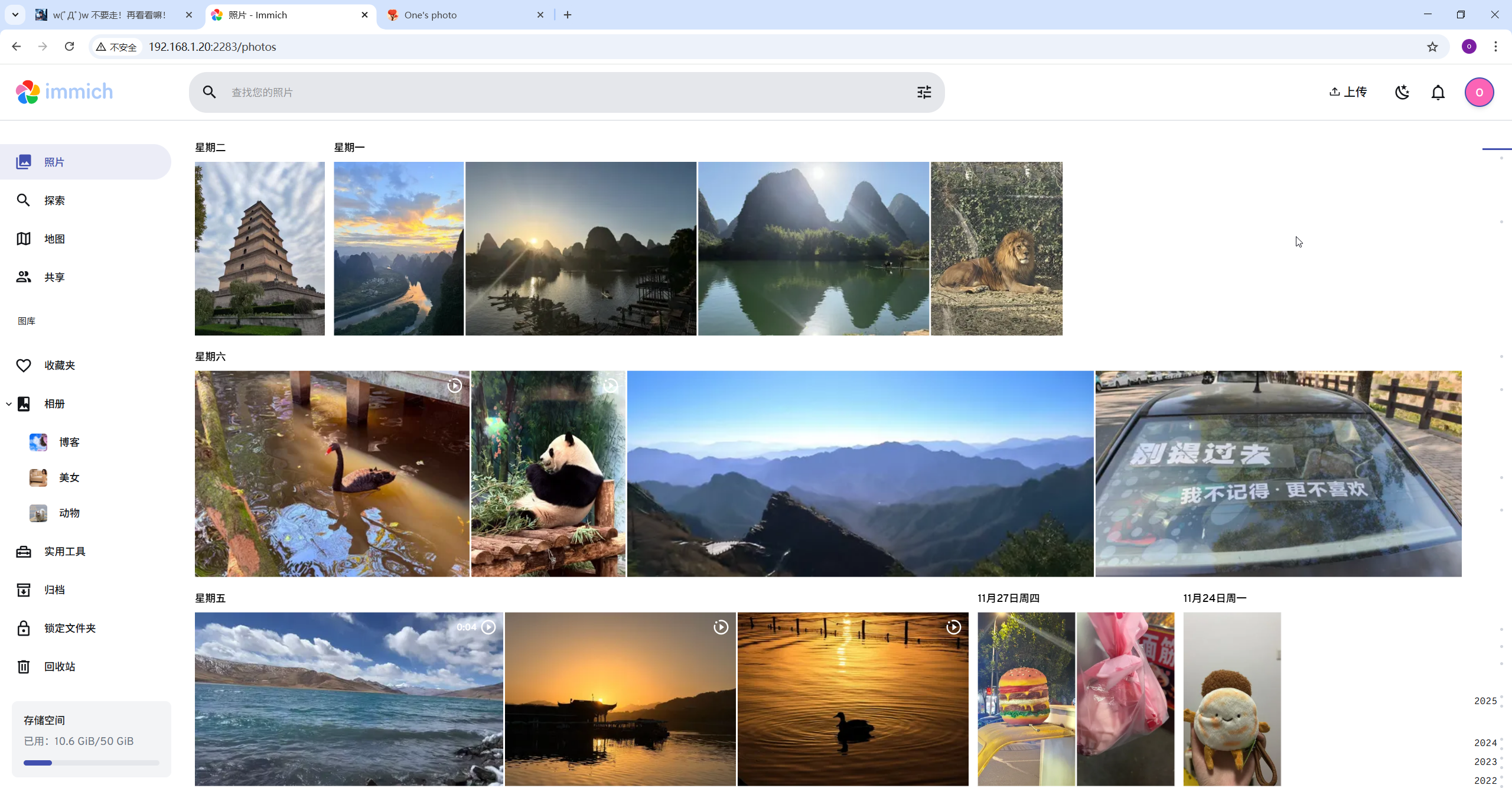
Task: Switch to the One's photo tab
Action: coord(431,15)
